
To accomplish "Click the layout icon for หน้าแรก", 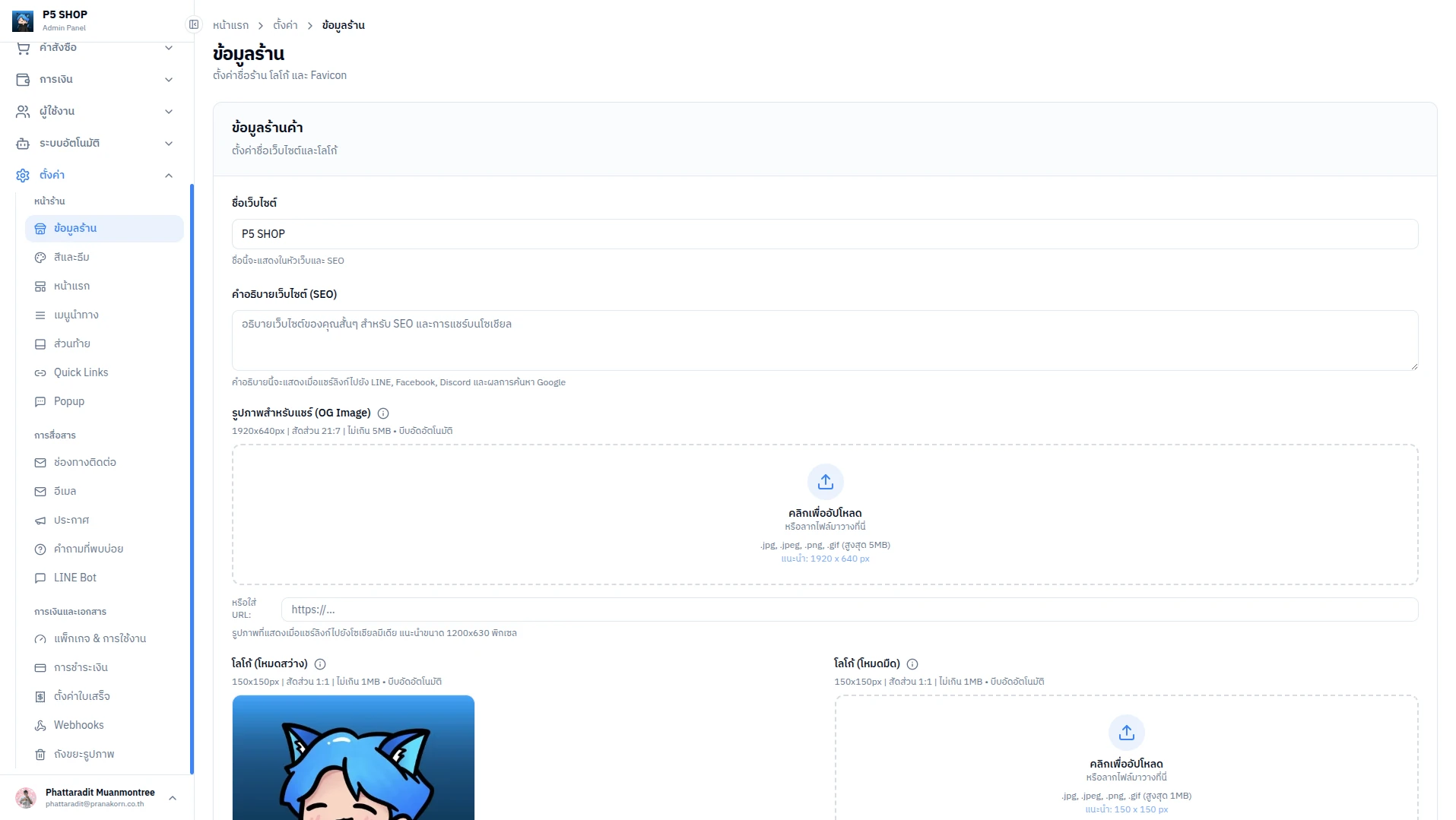I will (x=40, y=287).
